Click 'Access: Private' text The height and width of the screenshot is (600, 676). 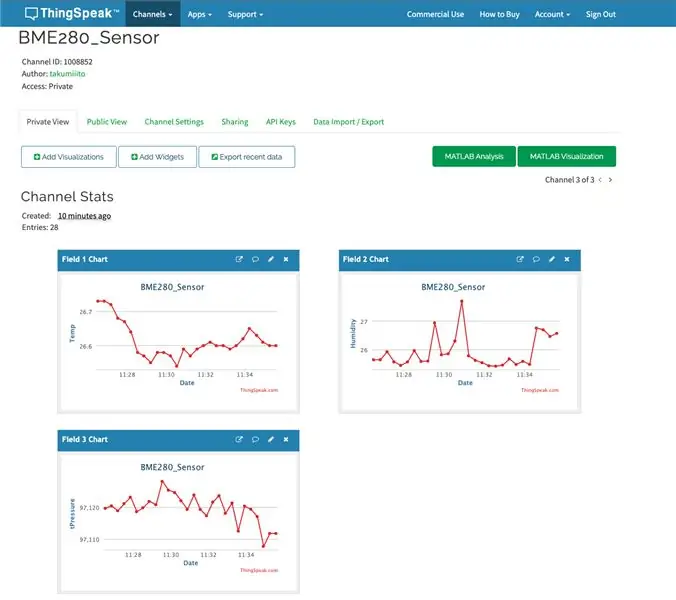point(47,86)
